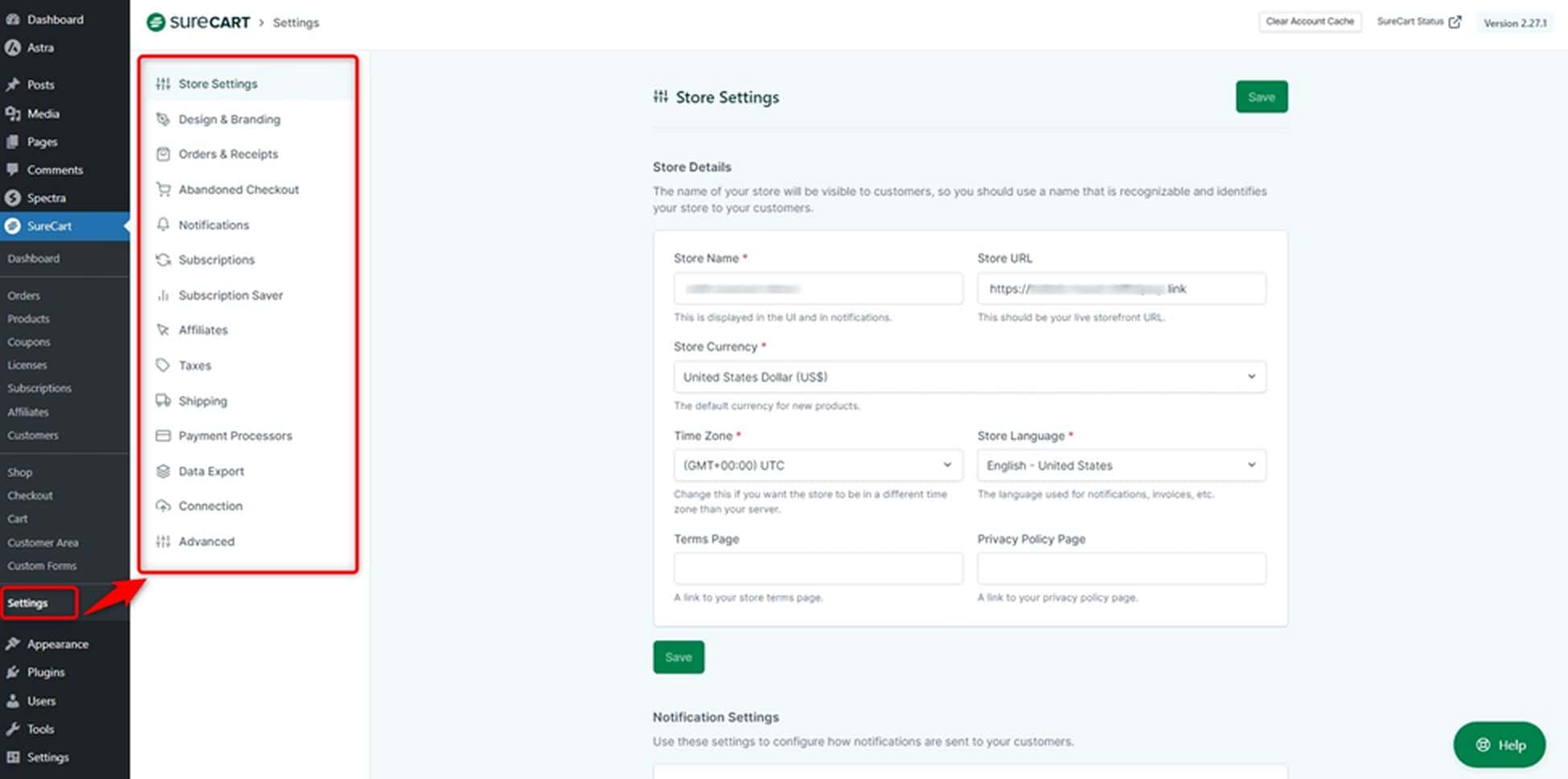Image resolution: width=1568 pixels, height=779 pixels.
Task: Open the Shipping truck icon settings
Action: 163,400
